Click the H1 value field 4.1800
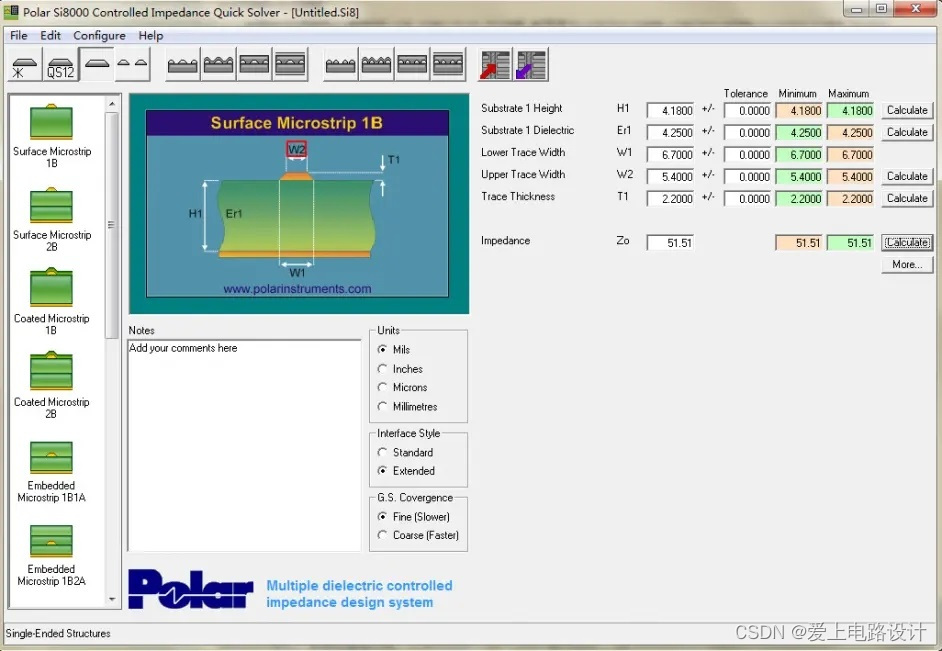 point(670,111)
